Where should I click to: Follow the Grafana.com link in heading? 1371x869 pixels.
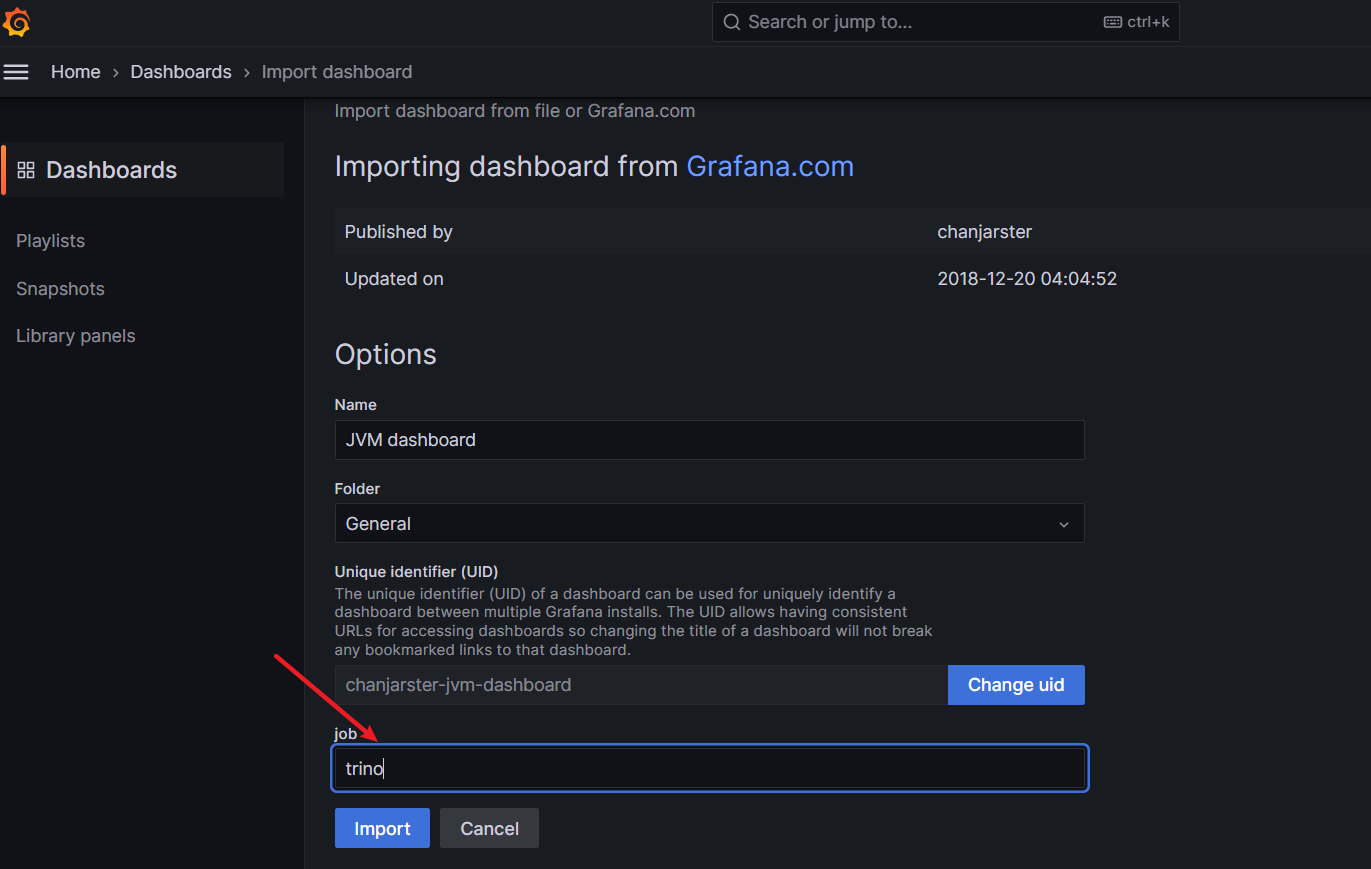(770, 166)
